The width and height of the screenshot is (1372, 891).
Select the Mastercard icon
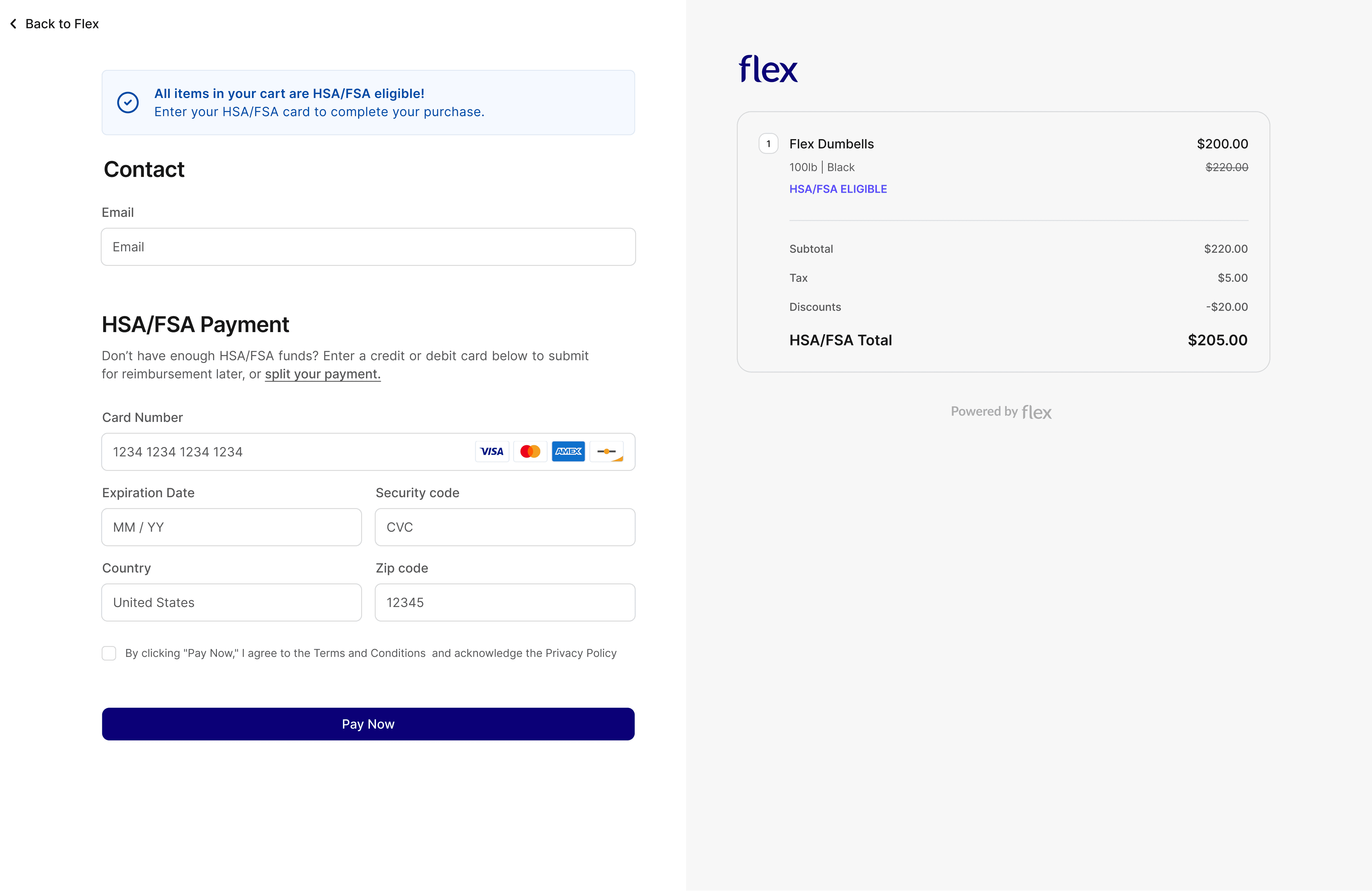click(530, 451)
